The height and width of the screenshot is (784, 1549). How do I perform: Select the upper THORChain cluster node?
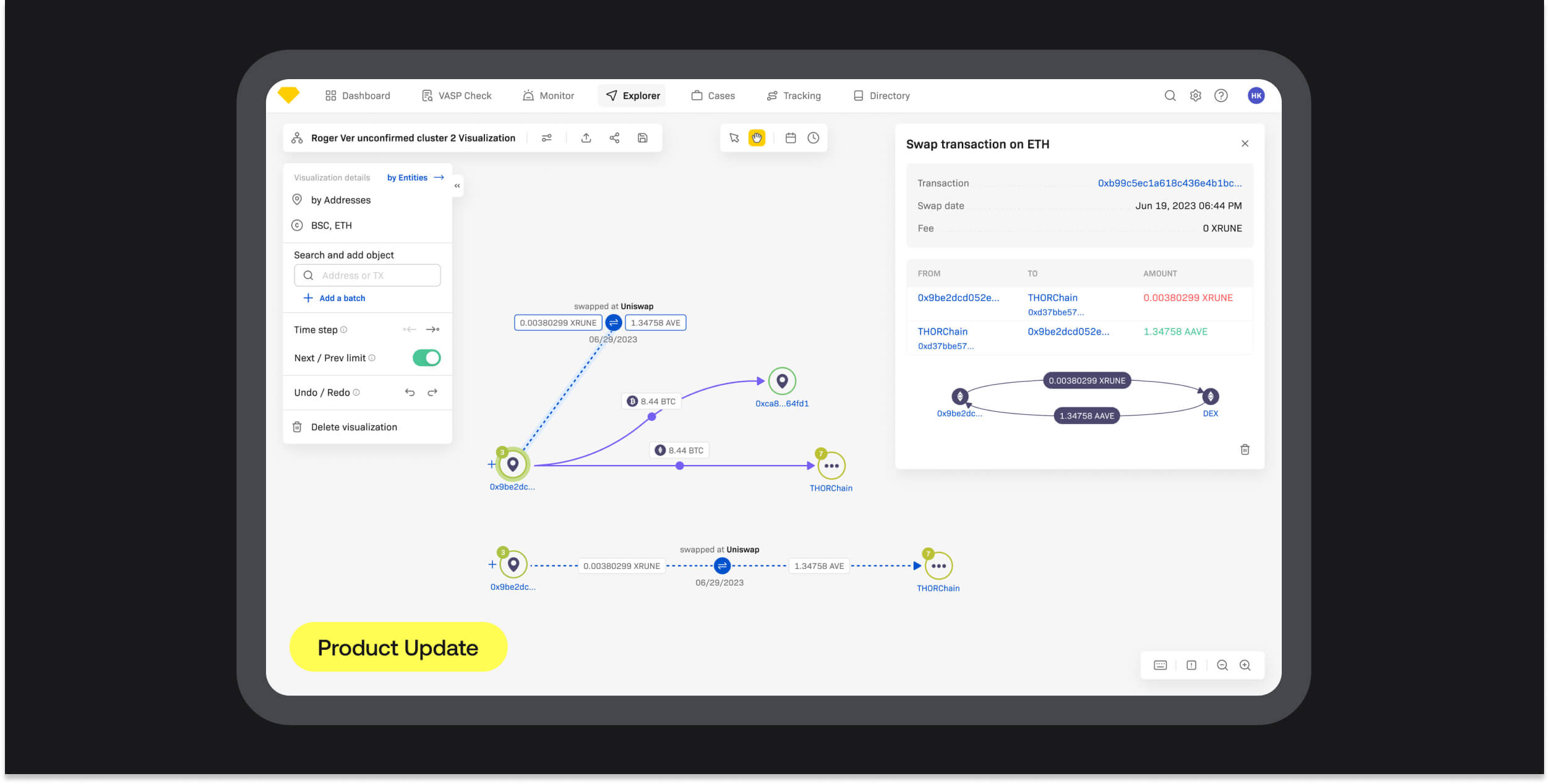[831, 466]
